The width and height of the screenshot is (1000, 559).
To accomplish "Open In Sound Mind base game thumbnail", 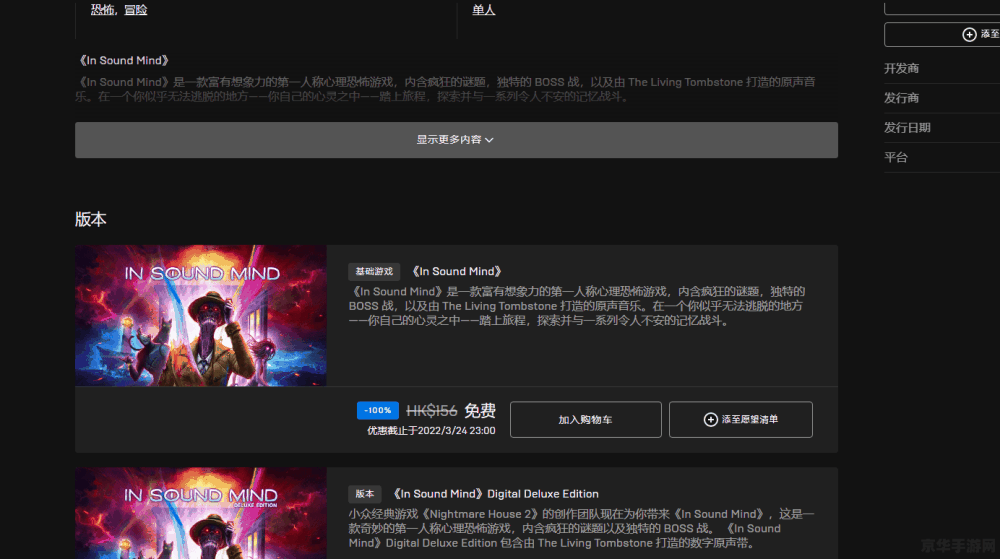I will (x=201, y=316).
